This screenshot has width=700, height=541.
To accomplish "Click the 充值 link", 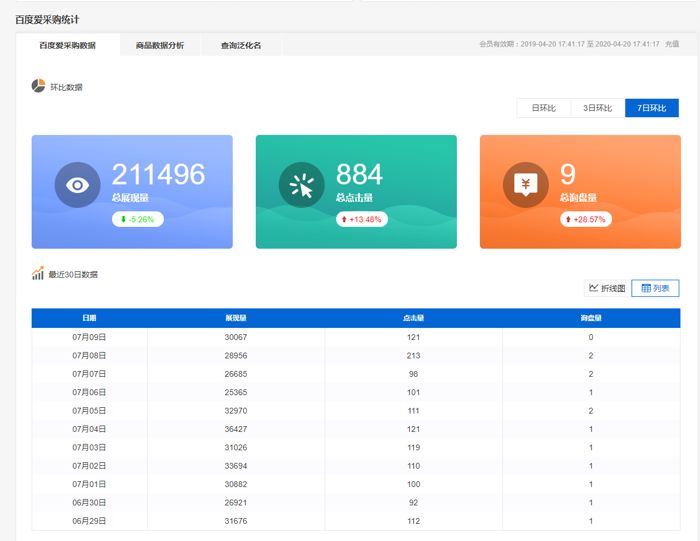I will tap(672, 44).
